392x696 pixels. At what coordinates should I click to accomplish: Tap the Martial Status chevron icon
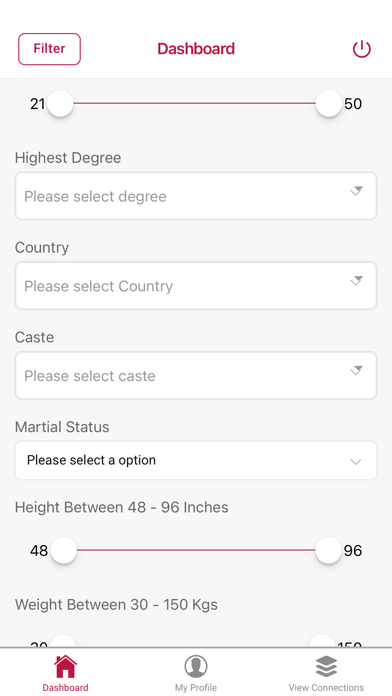click(355, 462)
